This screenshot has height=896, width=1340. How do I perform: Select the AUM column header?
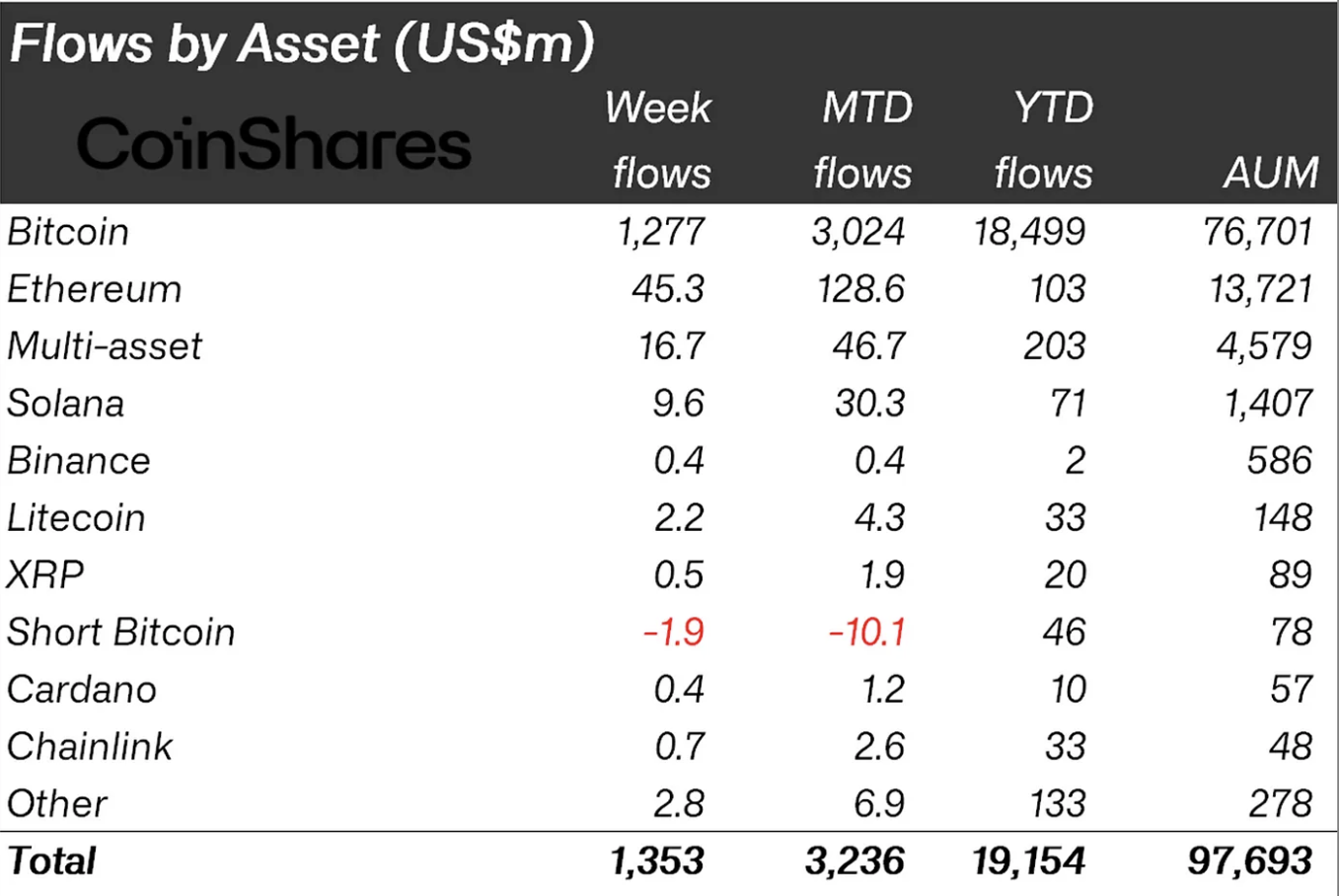pos(1271,174)
